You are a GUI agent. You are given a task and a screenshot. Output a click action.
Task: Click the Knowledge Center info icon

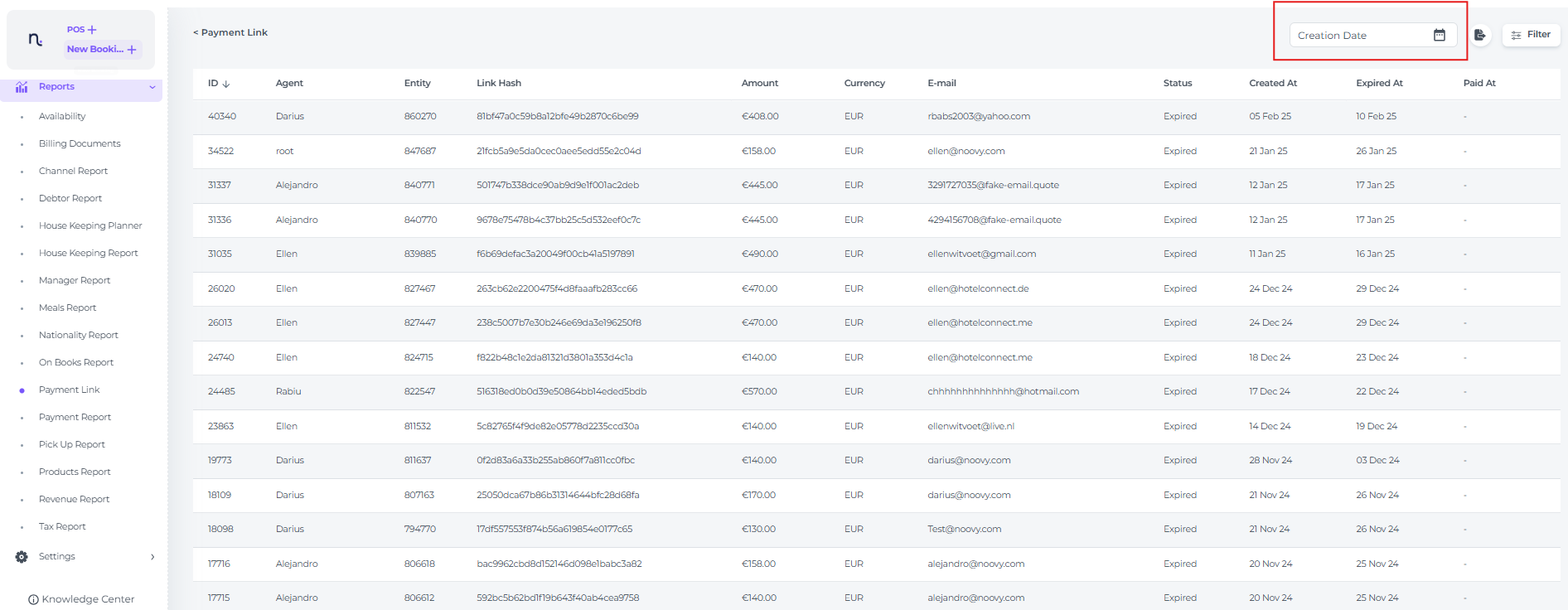pyautogui.click(x=33, y=599)
